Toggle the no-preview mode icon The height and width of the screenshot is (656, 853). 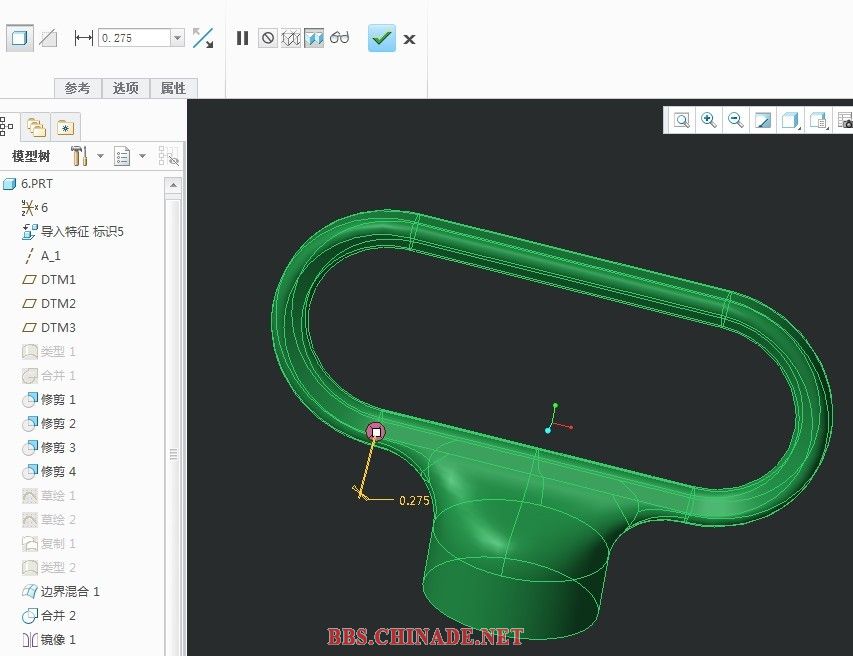pos(267,38)
